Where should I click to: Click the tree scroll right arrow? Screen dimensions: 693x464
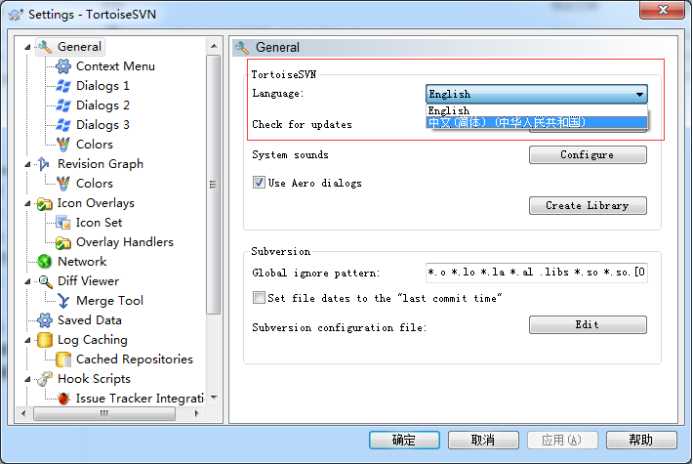[196, 414]
